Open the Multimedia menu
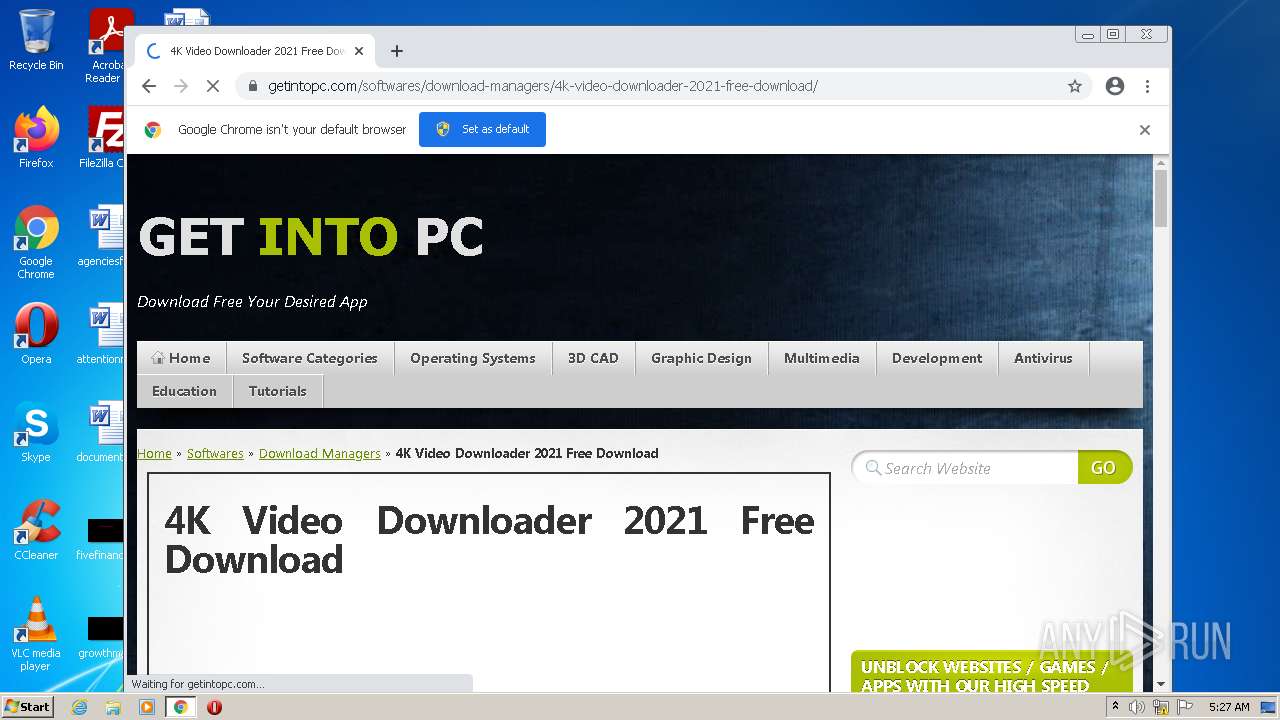This screenshot has height=720, width=1280. tap(822, 358)
